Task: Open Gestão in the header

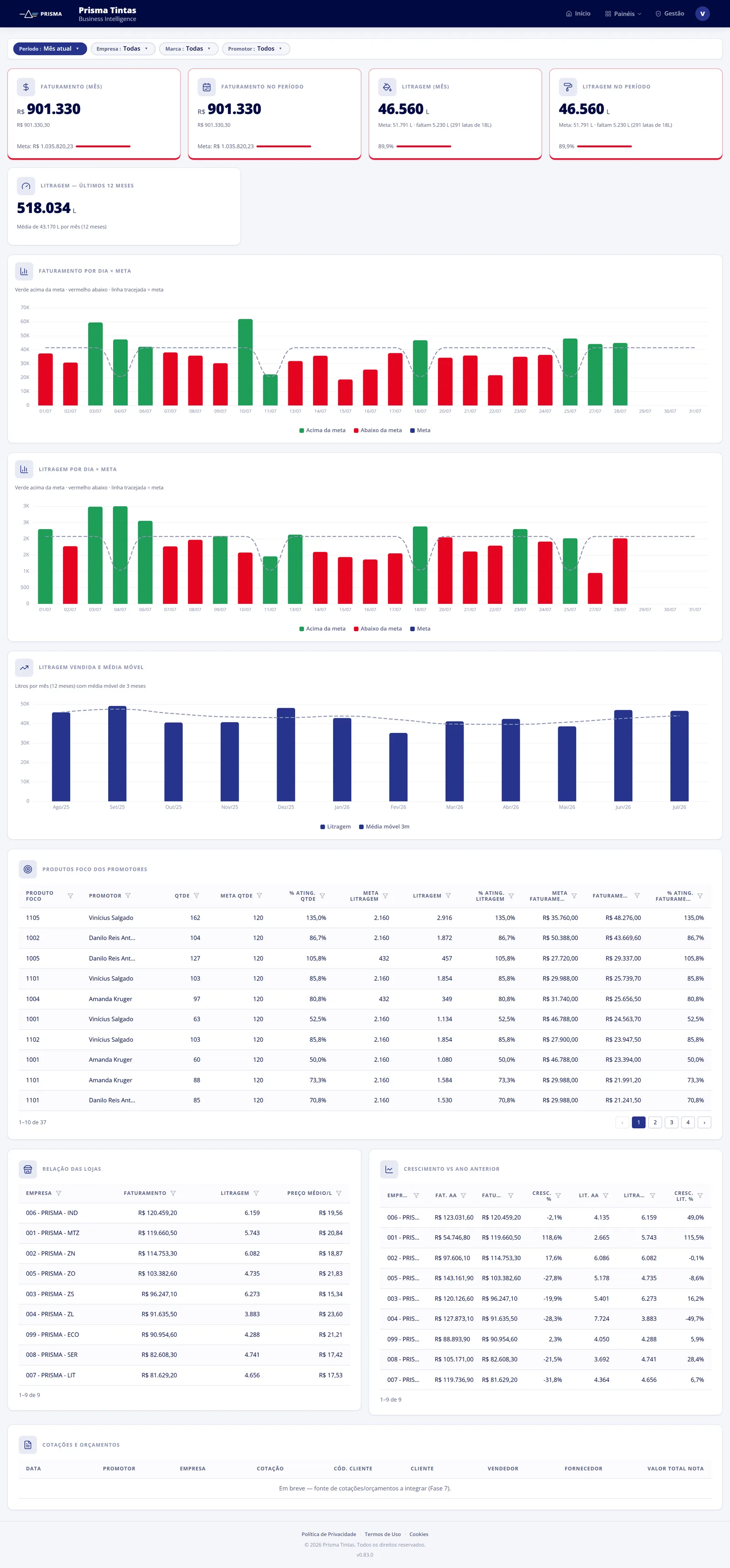Action: point(670,13)
